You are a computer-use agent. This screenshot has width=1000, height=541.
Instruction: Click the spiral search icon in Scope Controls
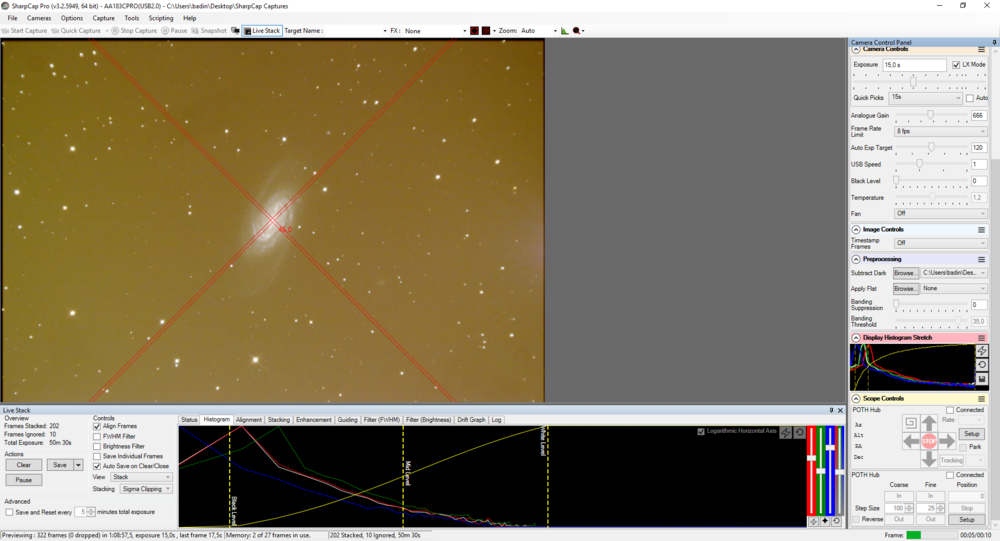pos(910,423)
